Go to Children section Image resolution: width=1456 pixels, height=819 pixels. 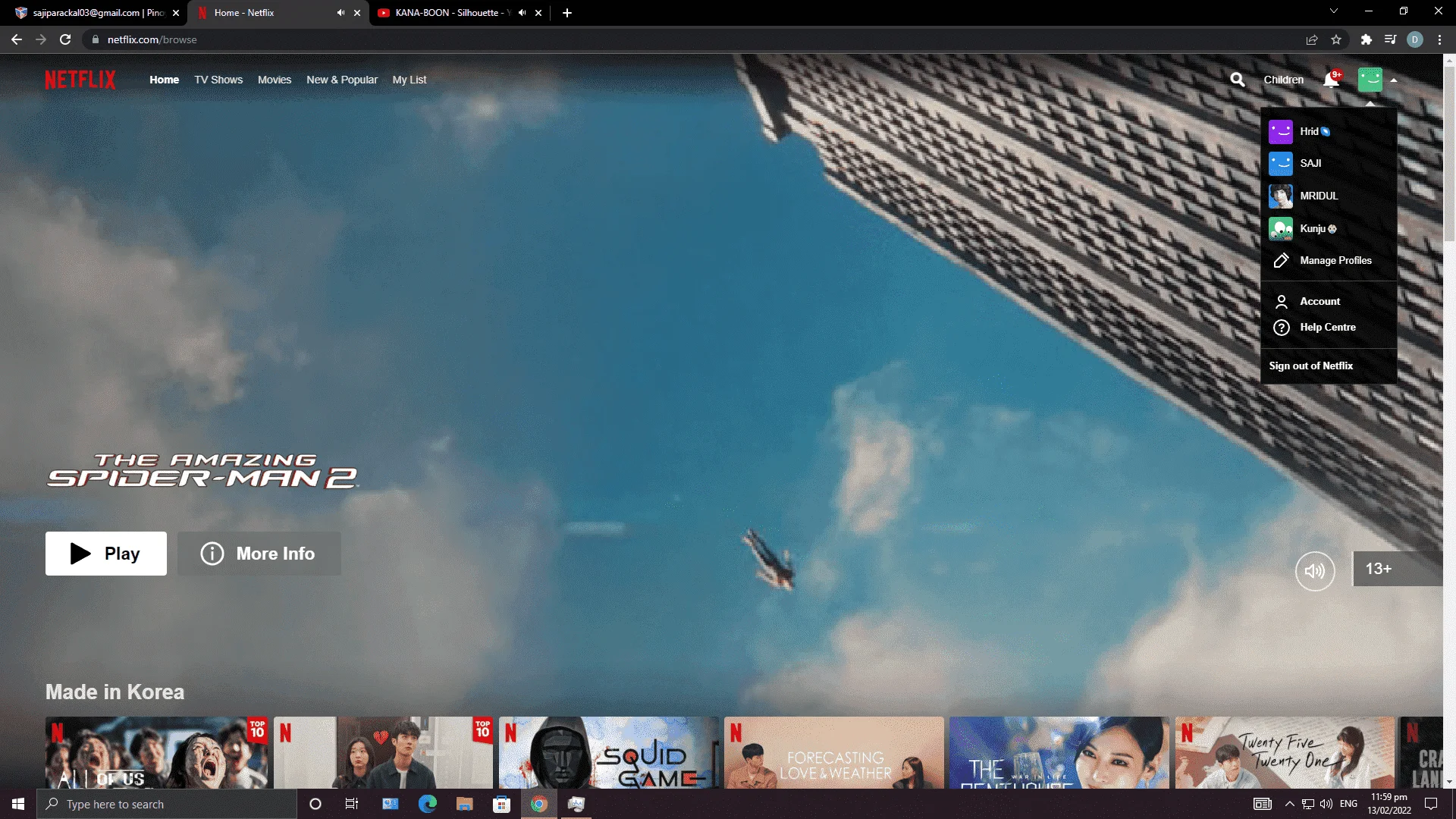tap(1283, 80)
